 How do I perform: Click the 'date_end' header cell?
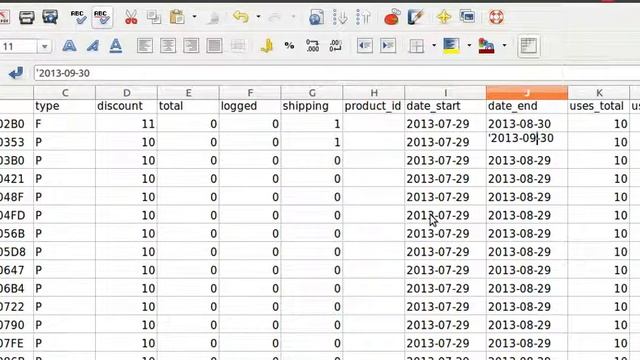click(527, 106)
